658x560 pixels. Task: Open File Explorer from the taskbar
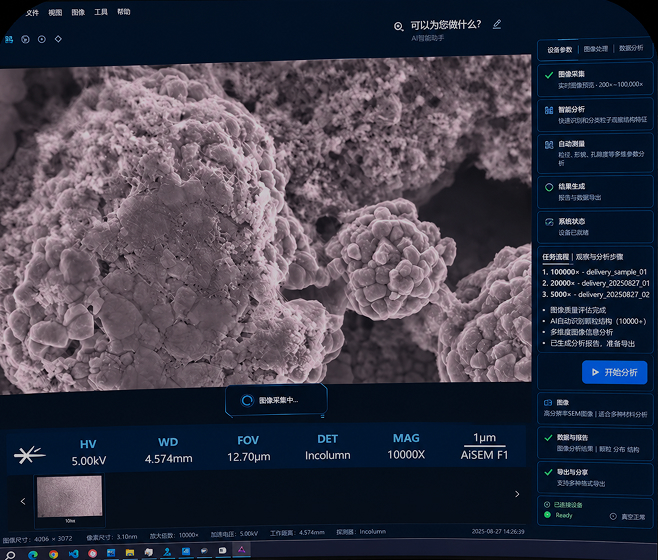point(130,552)
